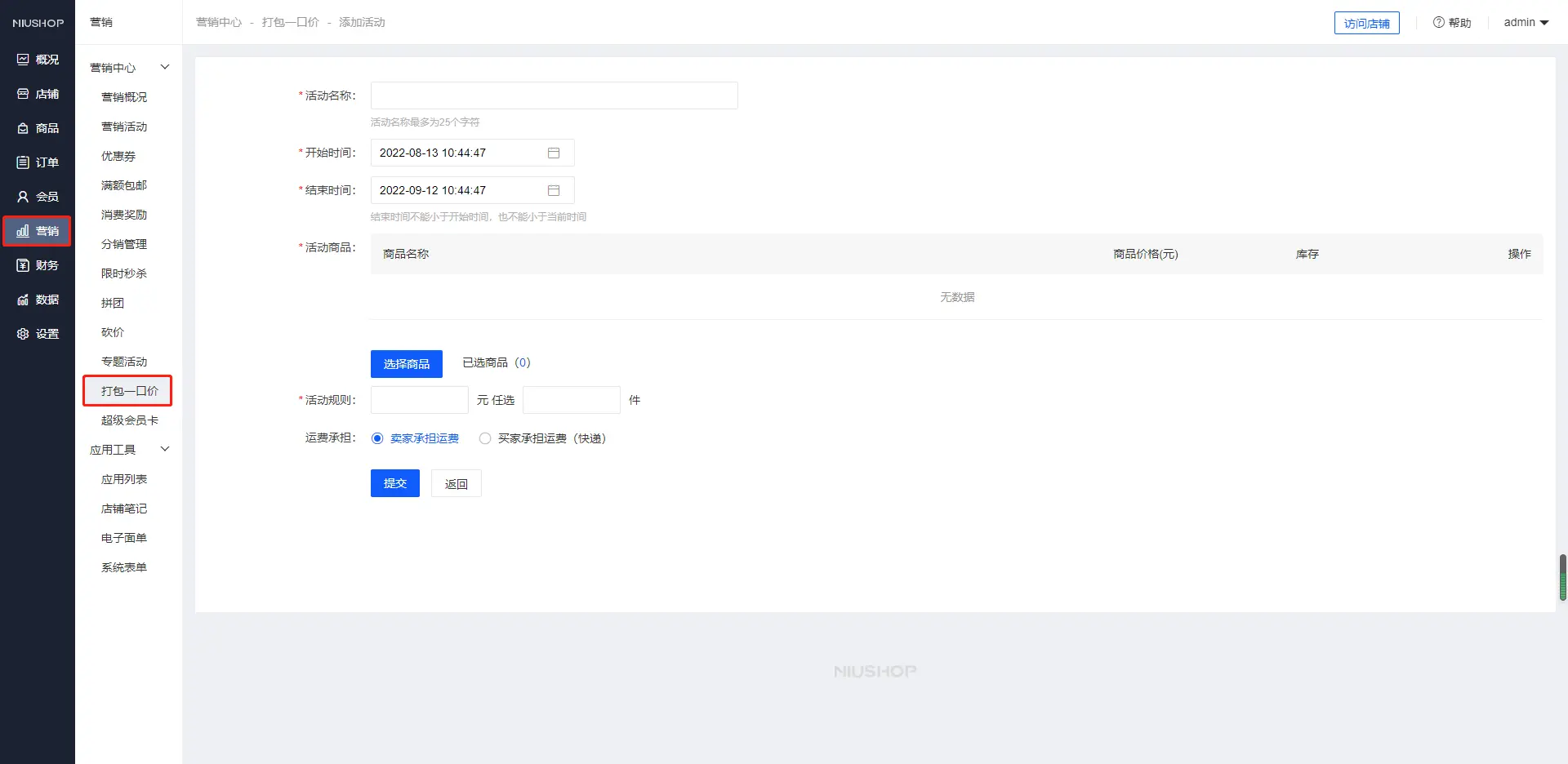Open calendar icon for 开始时间 field
Screen dimensions: 1568x764
pos(554,153)
